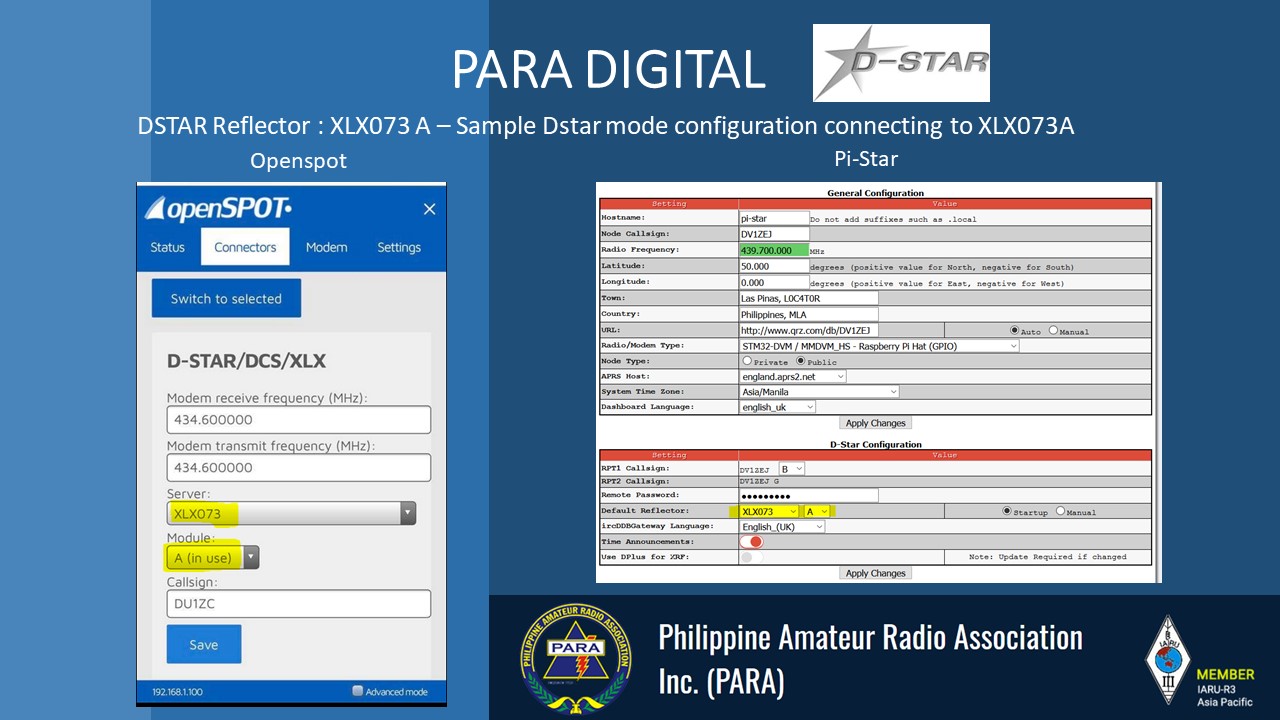Open the APRS Host dropdown
Image resolution: width=1280 pixels, height=720 pixels.
[793, 377]
